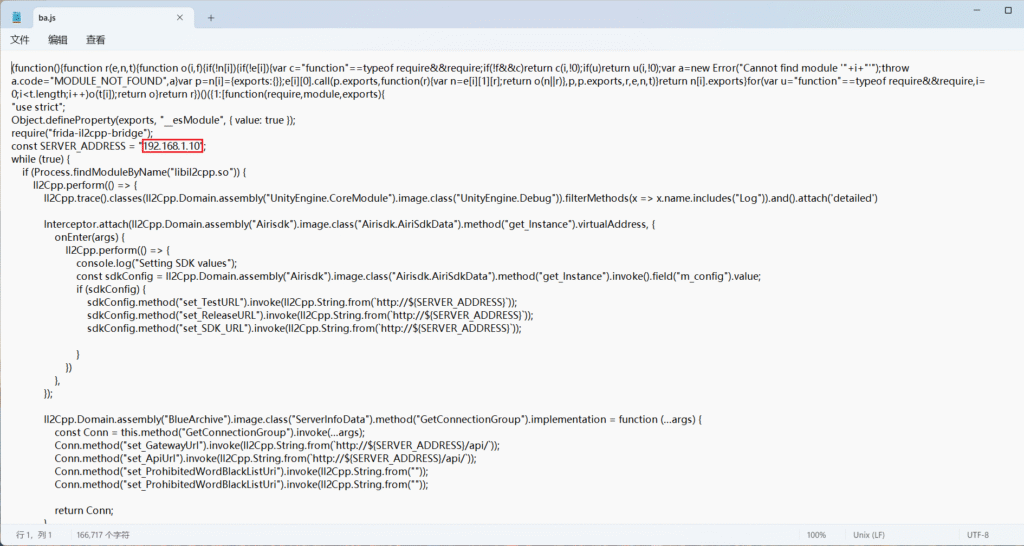1024x546 pixels.
Task: Click the set_ReleaseURL line
Action: coord(310,315)
